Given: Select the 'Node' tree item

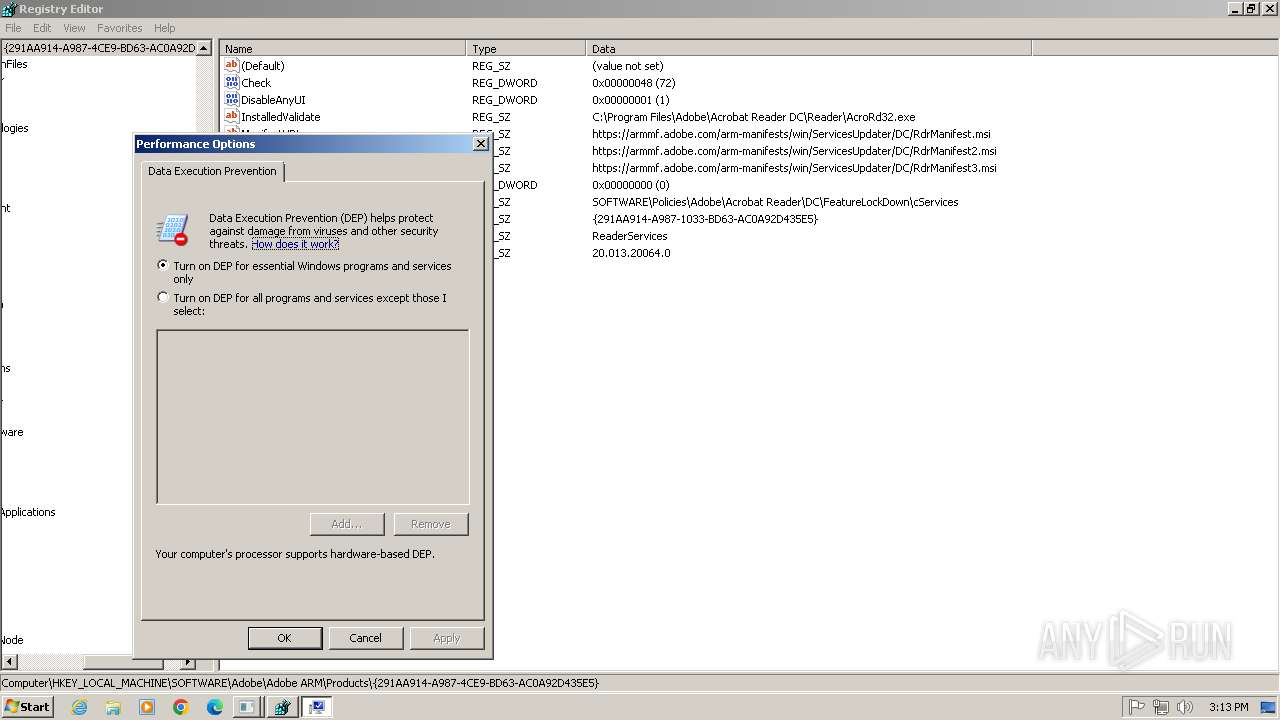Looking at the screenshot, I should [12, 640].
